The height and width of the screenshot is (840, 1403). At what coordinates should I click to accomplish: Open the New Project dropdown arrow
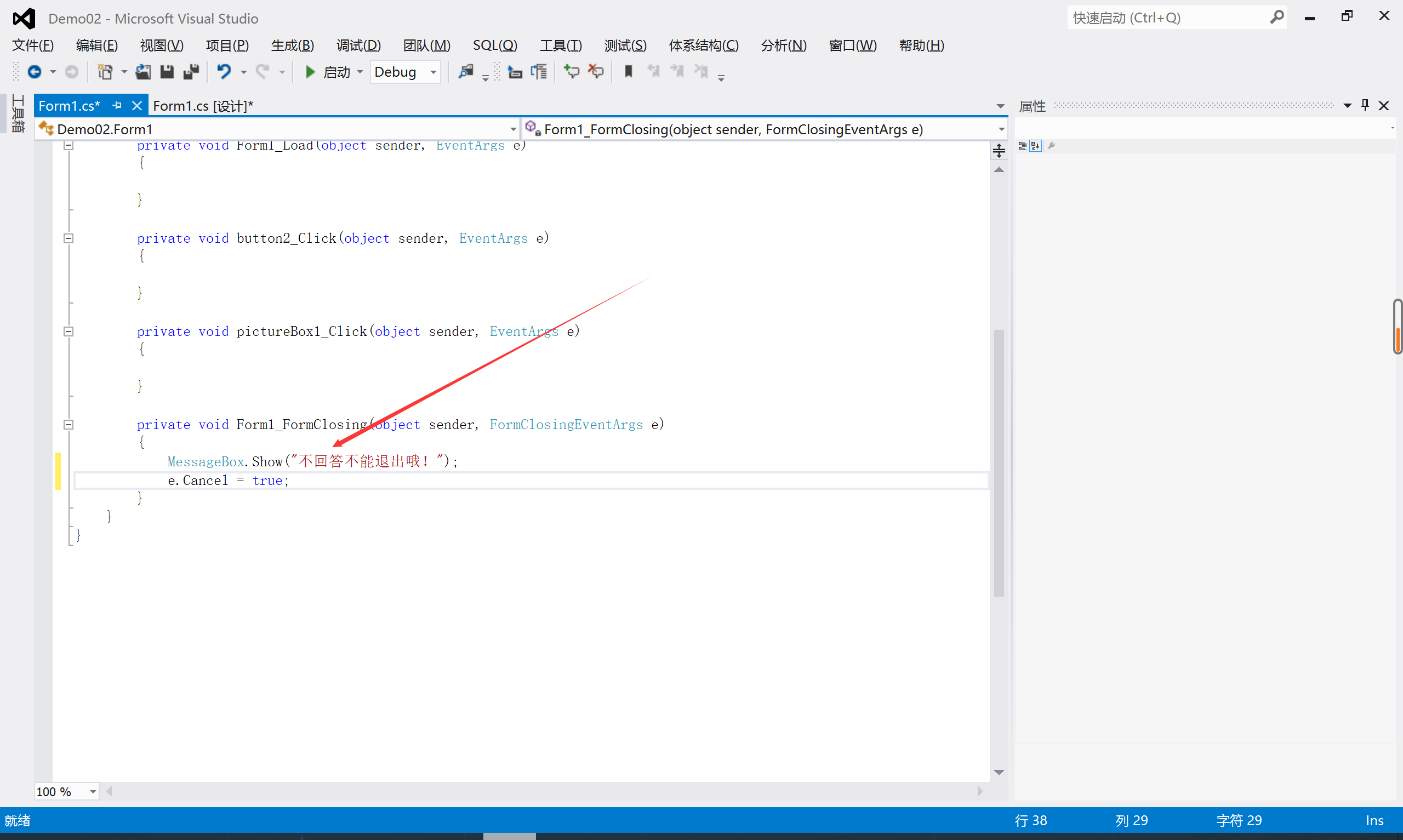(124, 72)
